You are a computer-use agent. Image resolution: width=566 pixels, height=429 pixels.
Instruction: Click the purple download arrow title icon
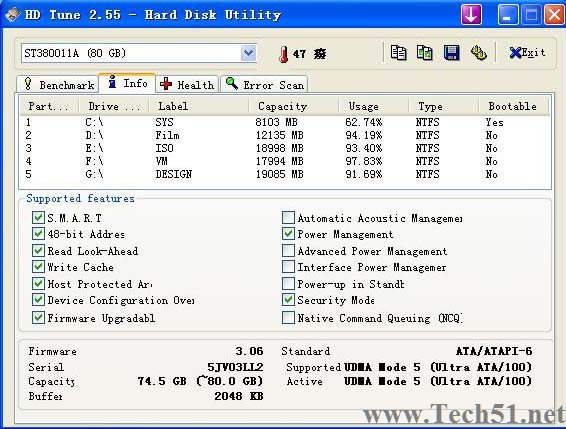(x=471, y=15)
